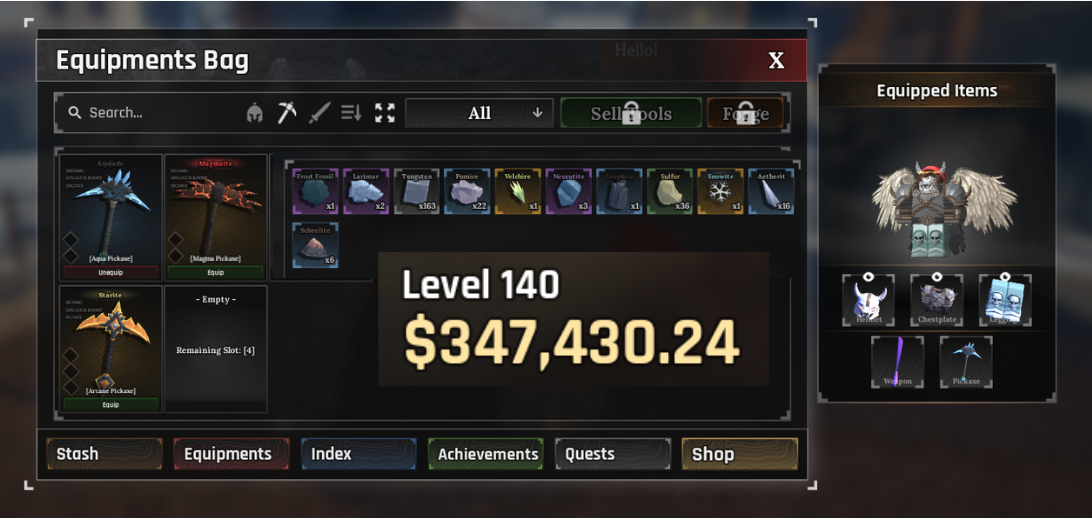The height and width of the screenshot is (518, 1092).
Task: Open the Shop tab
Action: pyautogui.click(x=740, y=454)
